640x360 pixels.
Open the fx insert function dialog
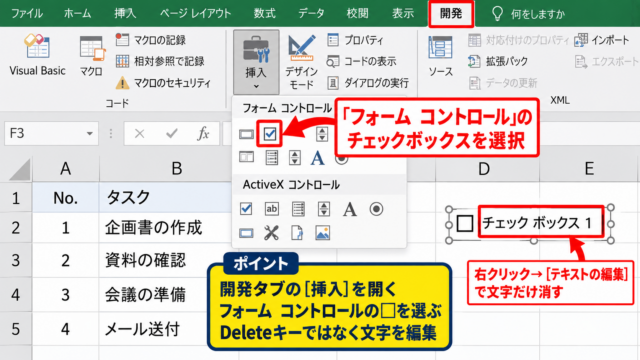203,133
